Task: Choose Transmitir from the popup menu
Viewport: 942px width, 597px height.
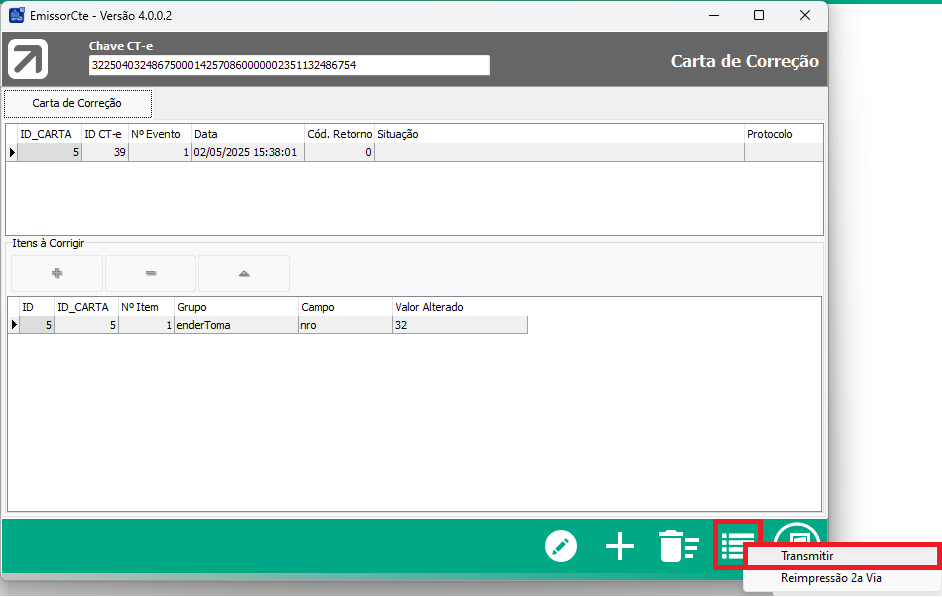Action: (x=841, y=556)
